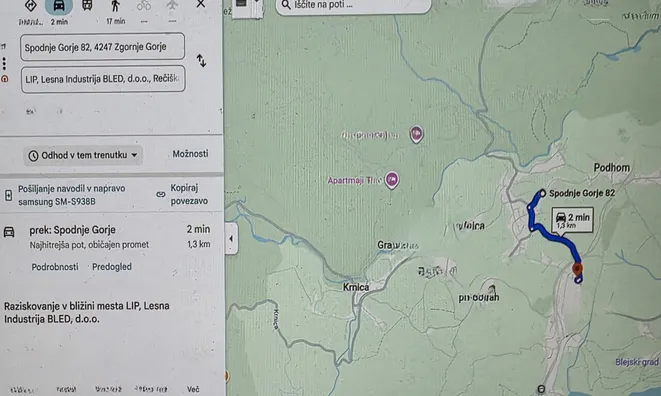
Task: Open the 'Odhod v tem trenutku' dropdown
Action: pyautogui.click(x=83, y=155)
